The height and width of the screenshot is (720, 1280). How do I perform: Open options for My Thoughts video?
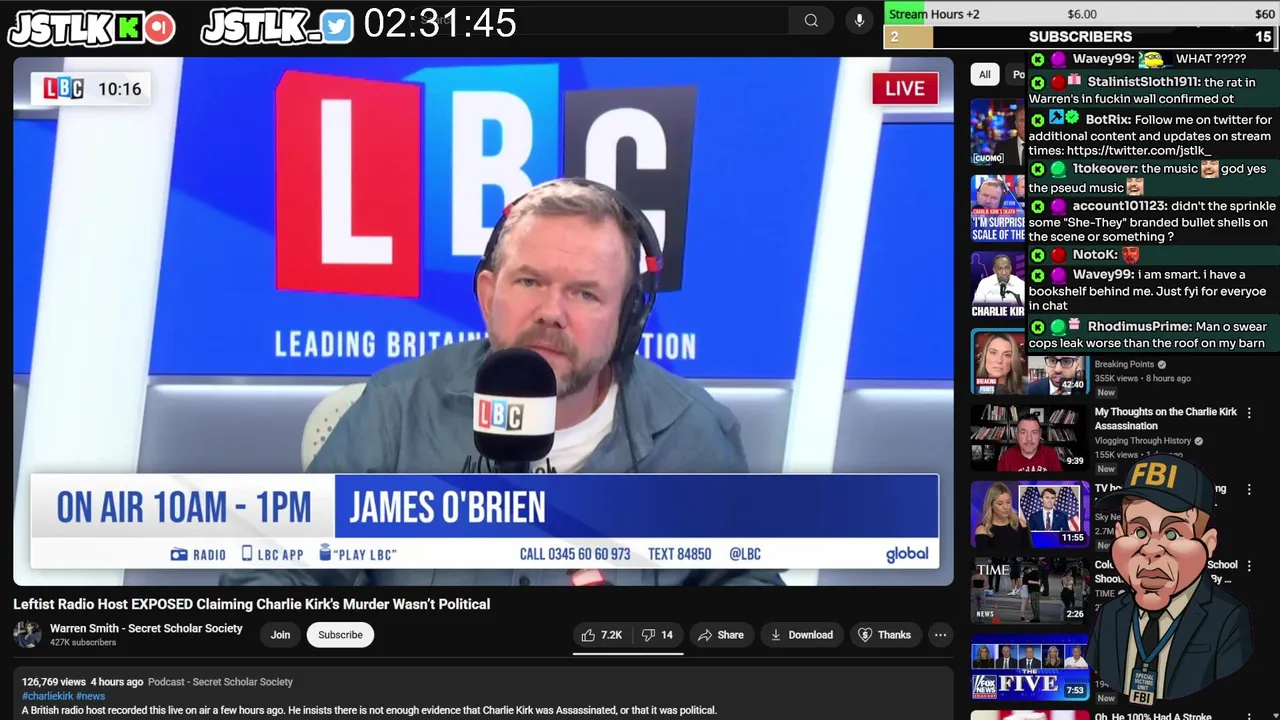pyautogui.click(x=1248, y=413)
